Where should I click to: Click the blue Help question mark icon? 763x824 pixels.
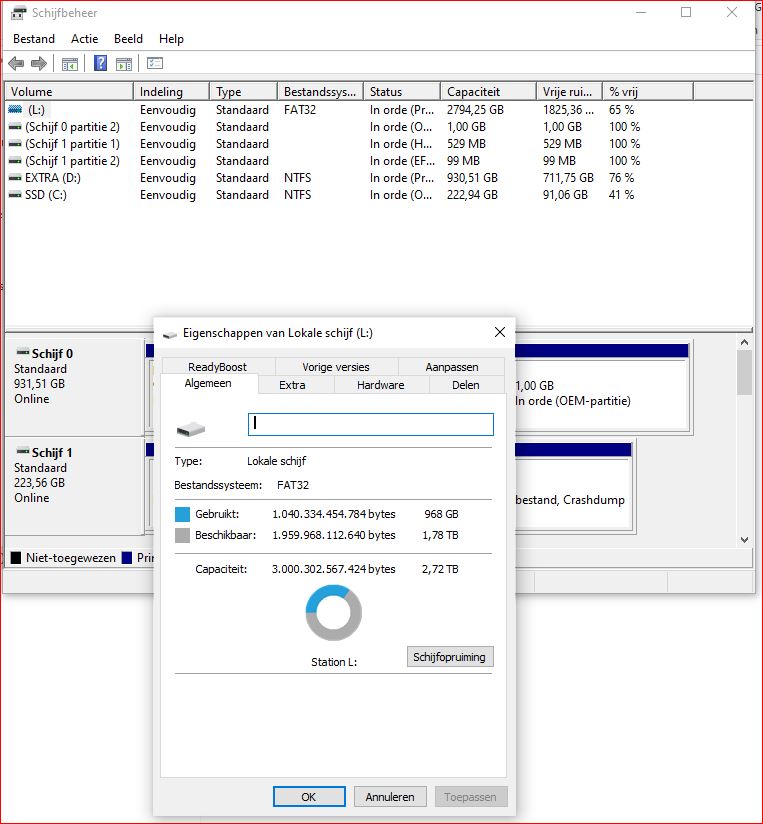[100, 64]
